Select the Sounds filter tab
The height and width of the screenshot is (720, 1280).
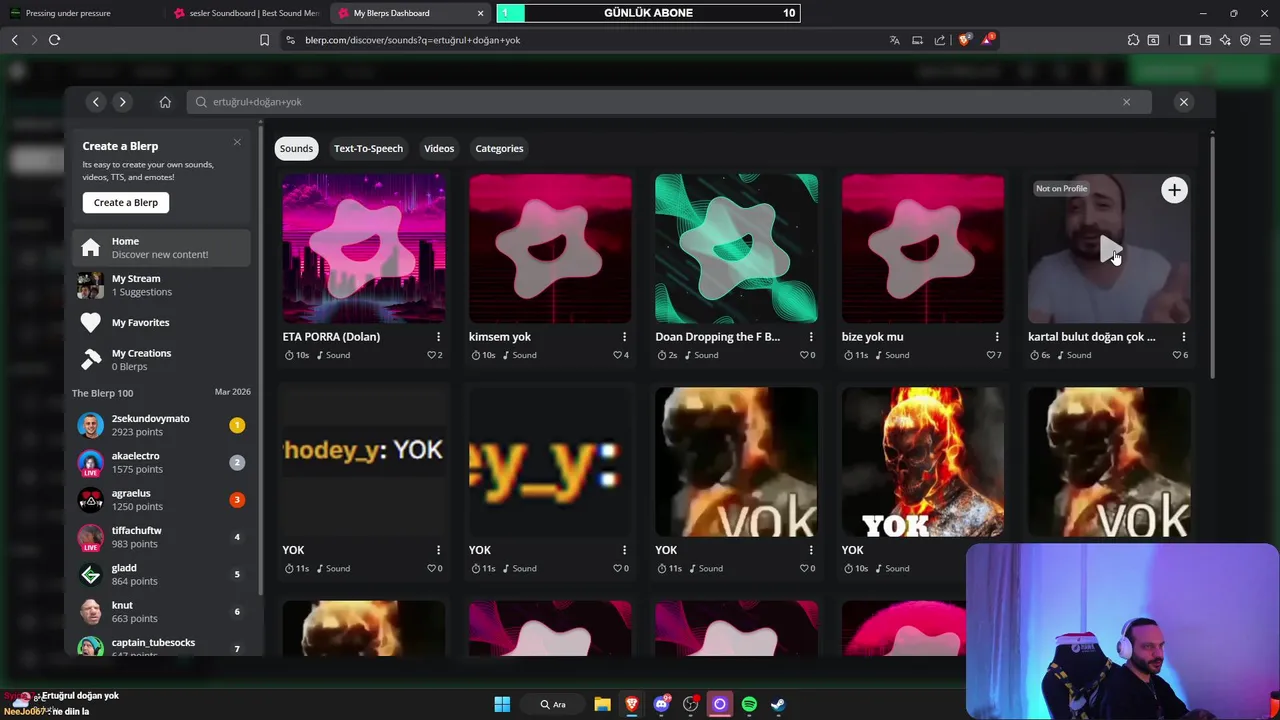296,148
